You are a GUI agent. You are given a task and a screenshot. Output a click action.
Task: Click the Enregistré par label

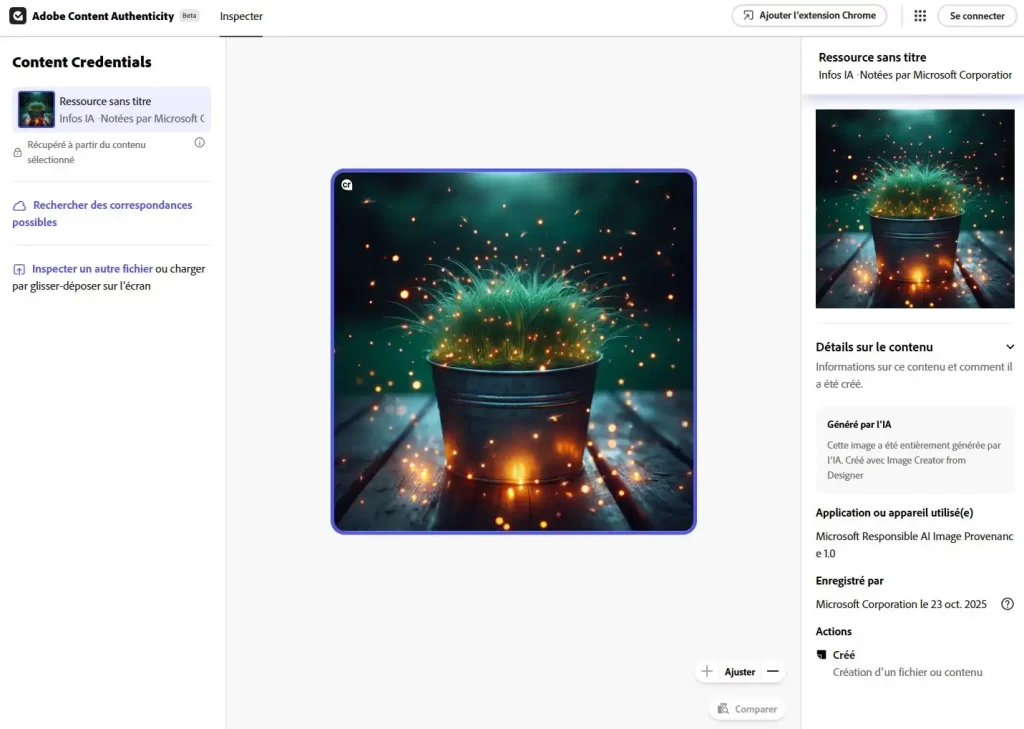click(x=849, y=581)
